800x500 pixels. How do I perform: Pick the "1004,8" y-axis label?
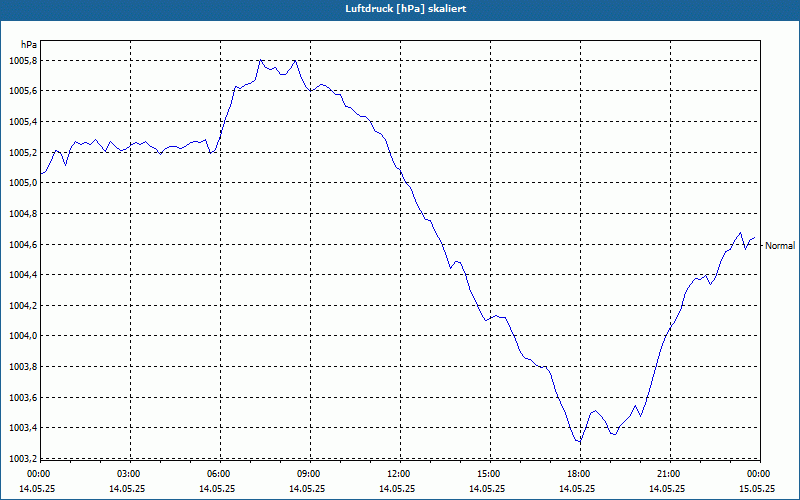[x=23, y=214]
